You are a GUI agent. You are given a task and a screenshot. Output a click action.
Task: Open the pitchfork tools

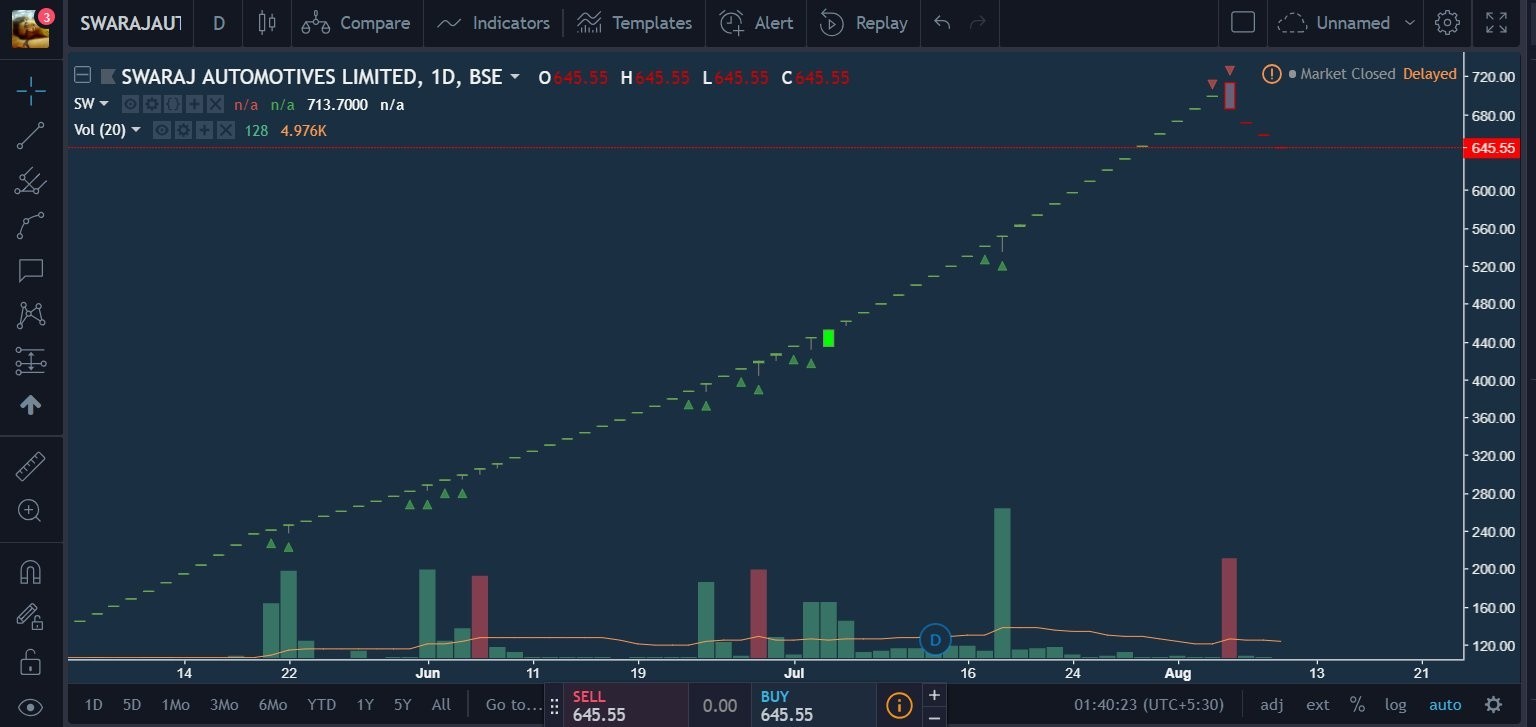coord(30,181)
